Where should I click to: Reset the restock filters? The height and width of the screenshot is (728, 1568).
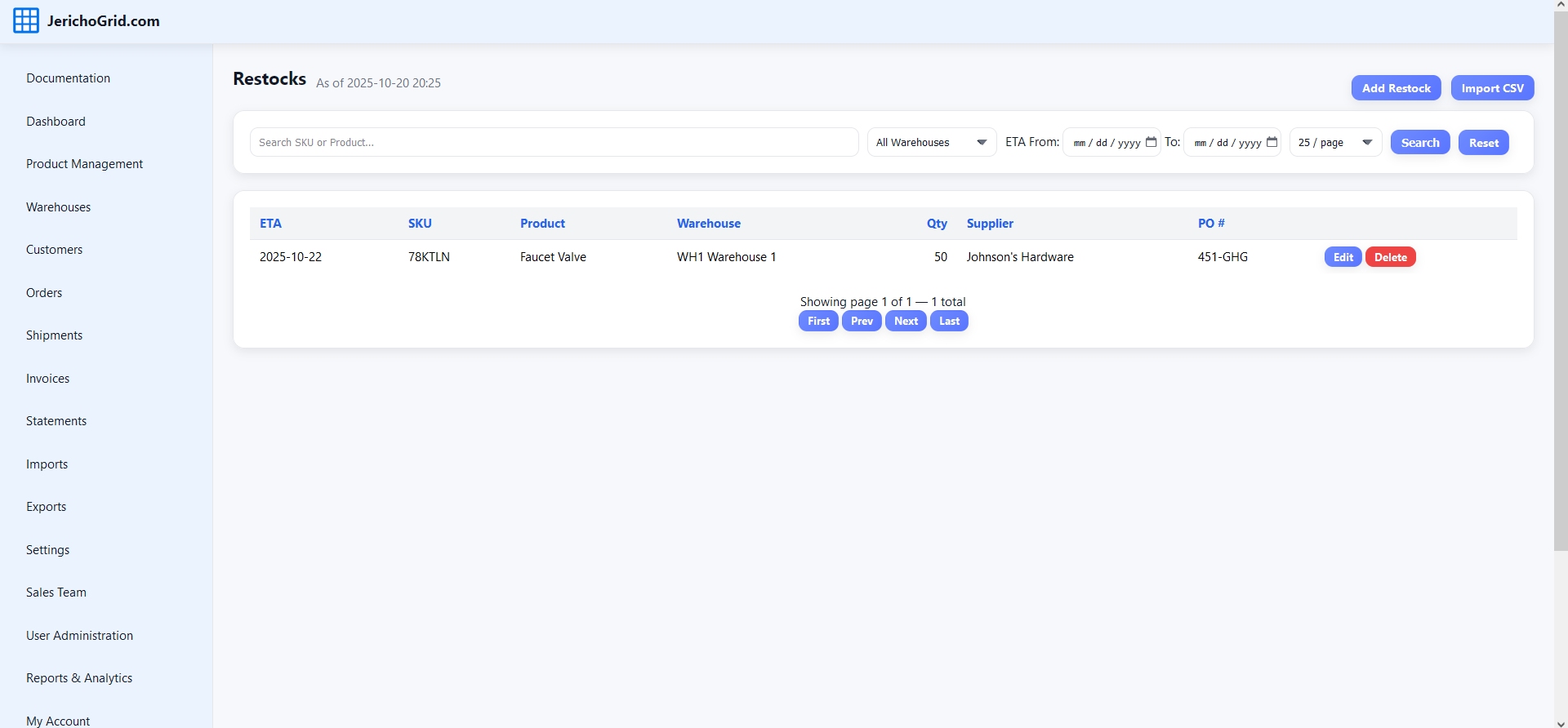coord(1483,143)
